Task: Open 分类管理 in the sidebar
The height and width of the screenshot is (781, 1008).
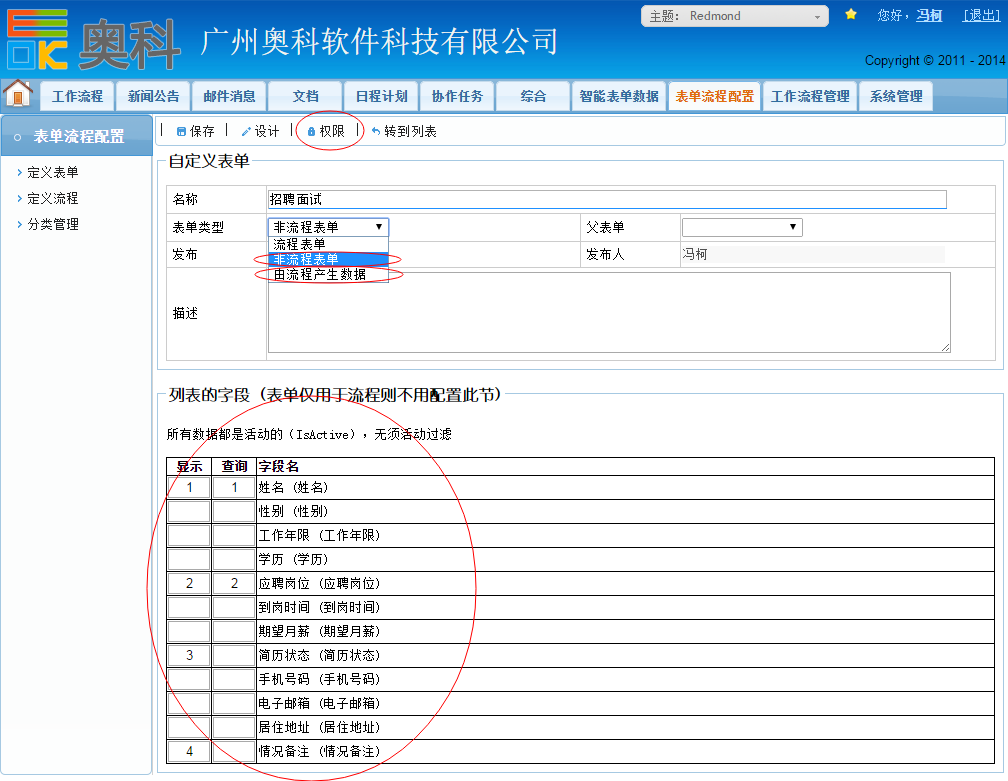Action: click(53, 224)
